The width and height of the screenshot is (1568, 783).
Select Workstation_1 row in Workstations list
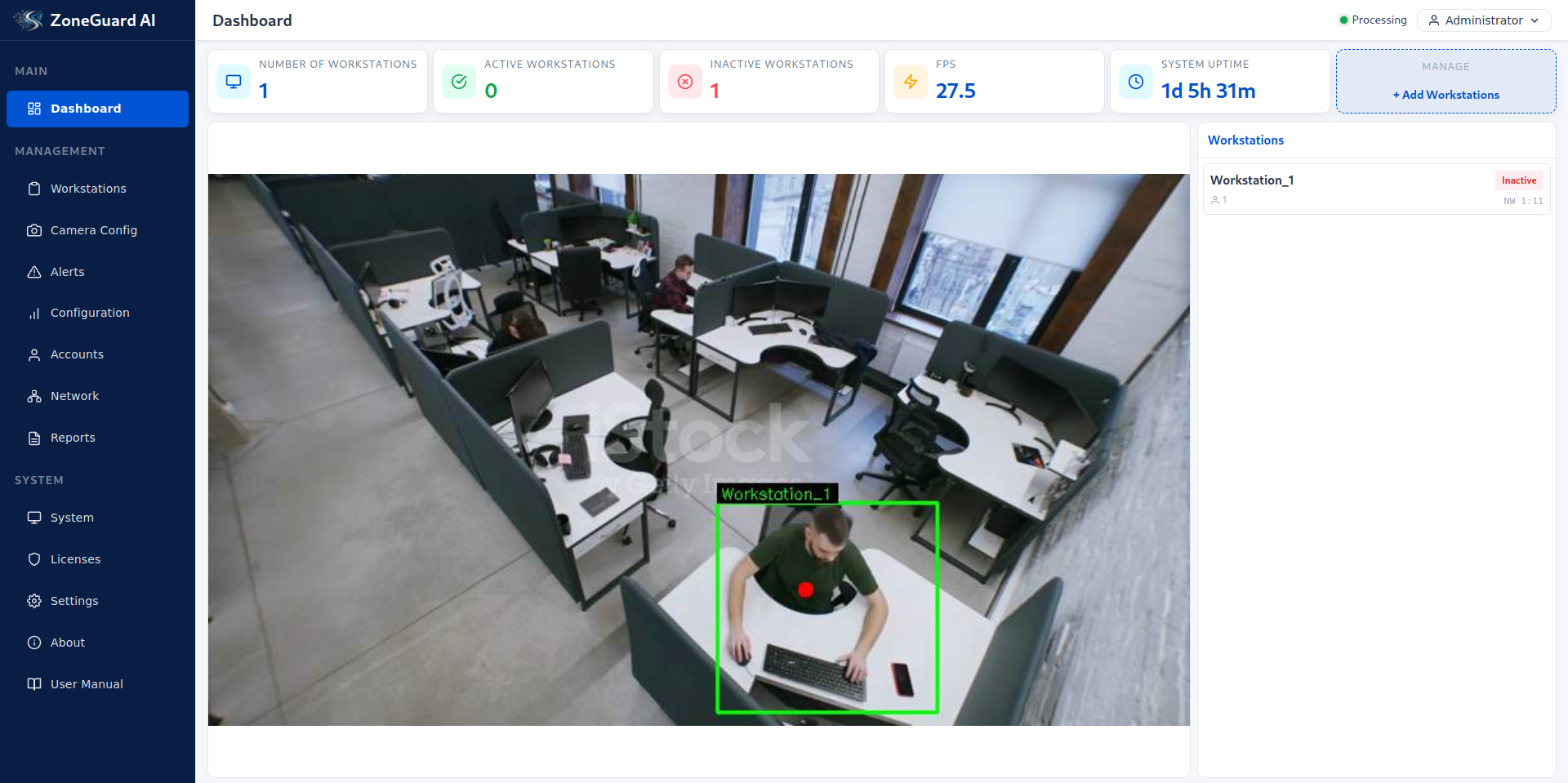tap(1376, 189)
